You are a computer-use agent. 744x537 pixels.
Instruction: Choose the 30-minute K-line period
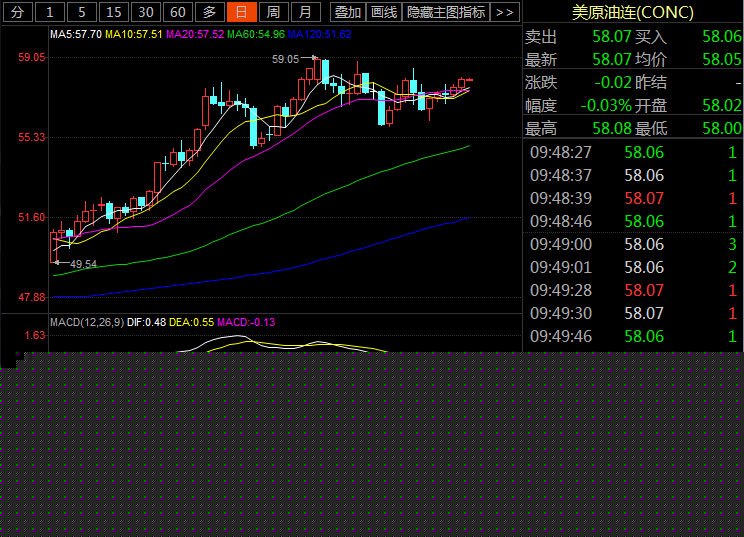[146, 12]
